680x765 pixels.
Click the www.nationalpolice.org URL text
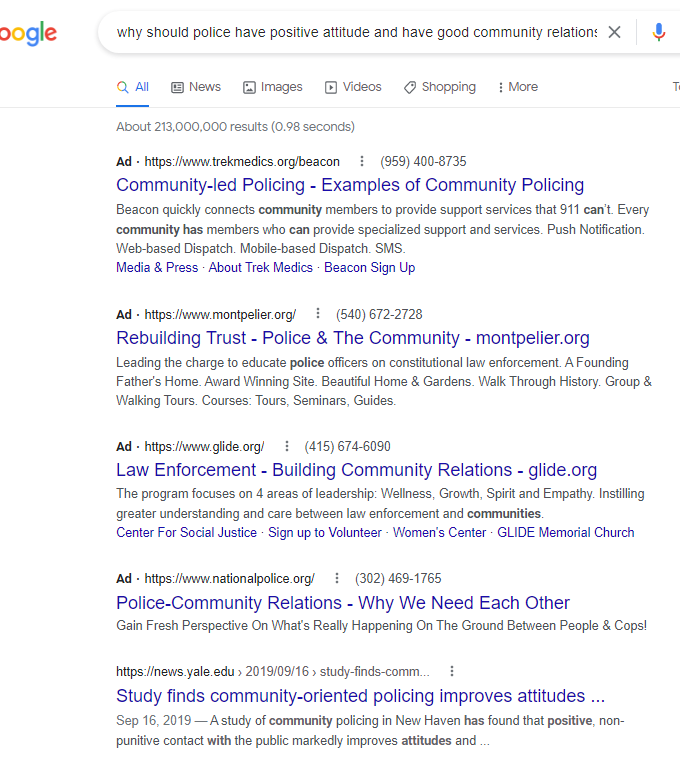[x=230, y=579]
